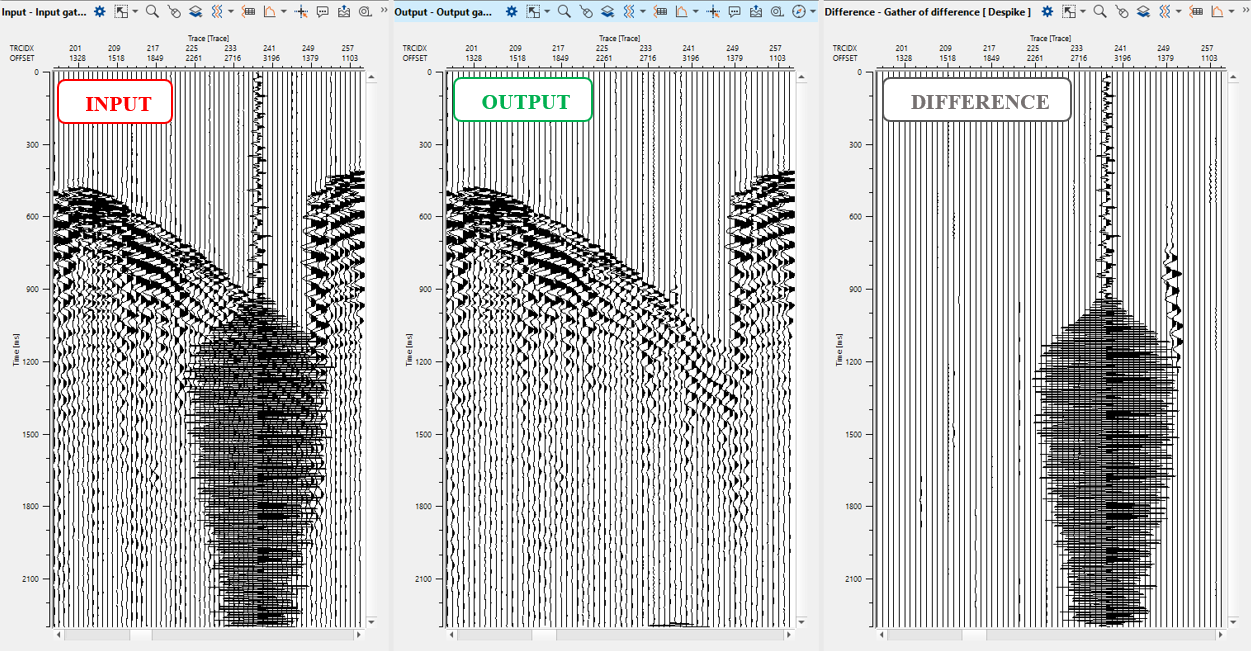Click export image icon in Output panel
The width and height of the screenshot is (1251, 651).
tap(756, 12)
